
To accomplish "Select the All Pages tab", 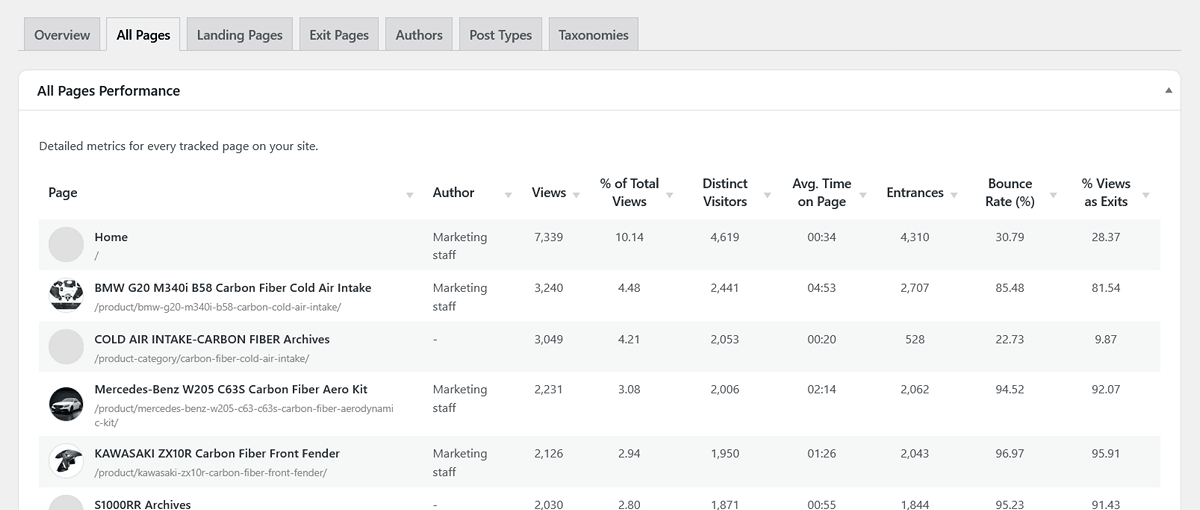I will [x=143, y=34].
